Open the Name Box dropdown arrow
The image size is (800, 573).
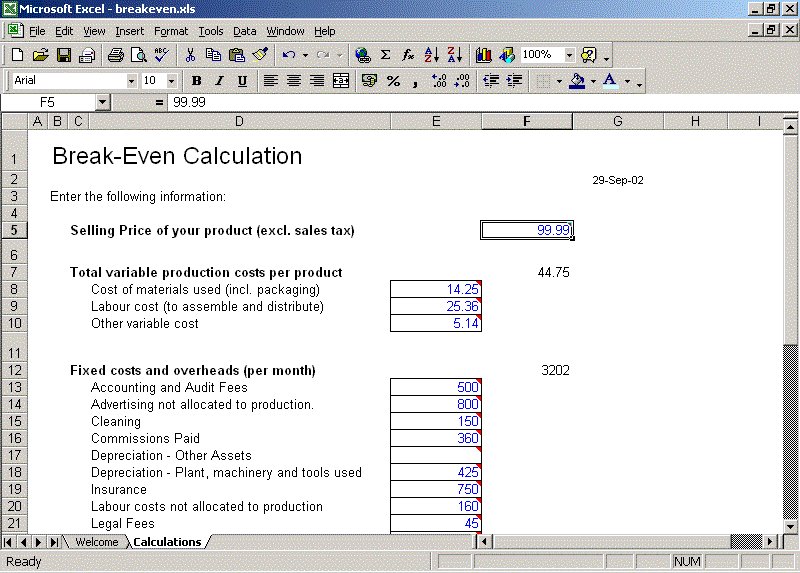click(103, 102)
